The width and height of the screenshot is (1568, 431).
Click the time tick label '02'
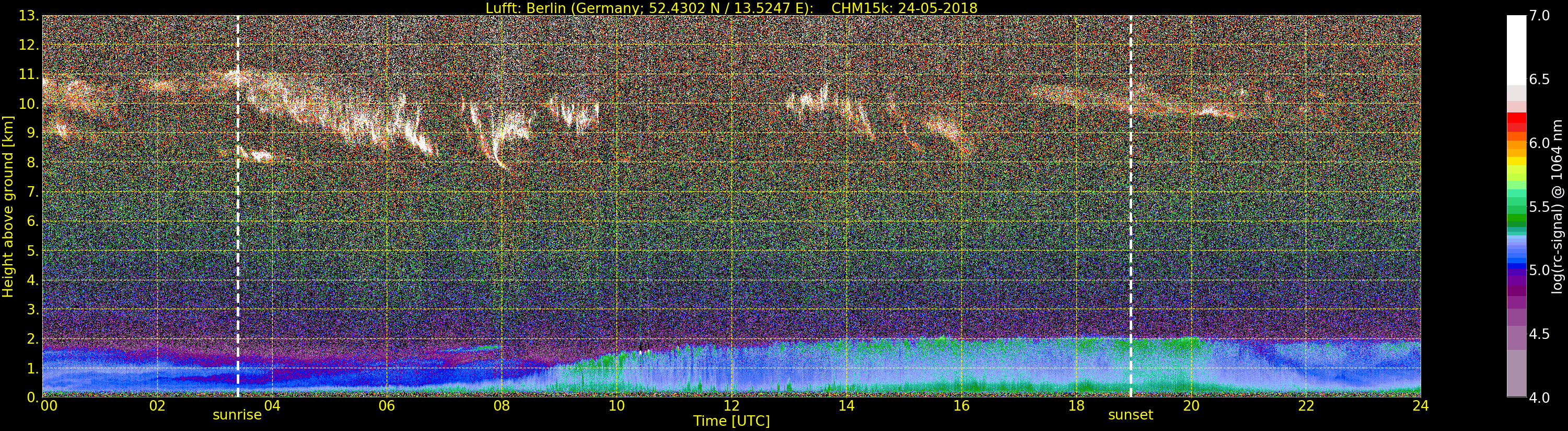tap(157, 406)
